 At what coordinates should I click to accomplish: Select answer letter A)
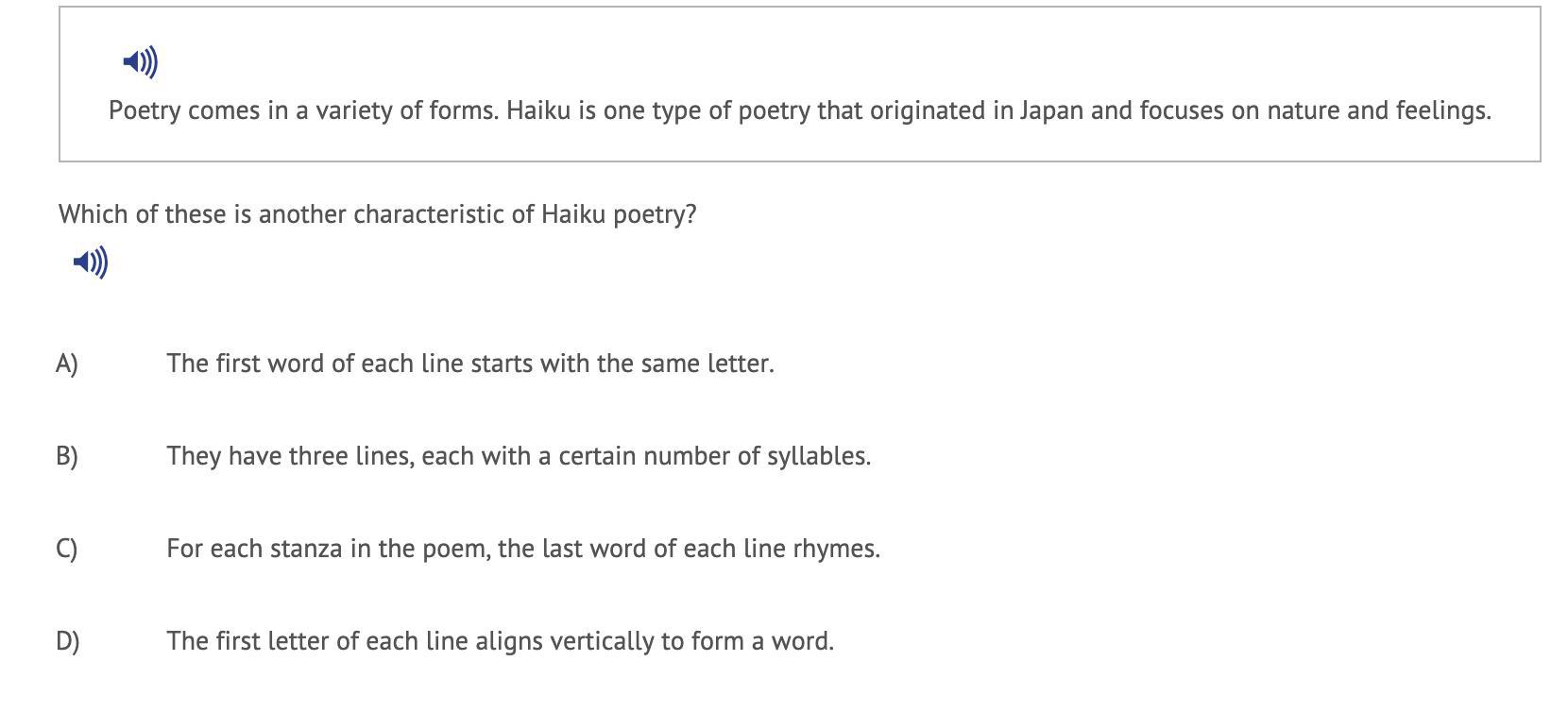(x=67, y=364)
